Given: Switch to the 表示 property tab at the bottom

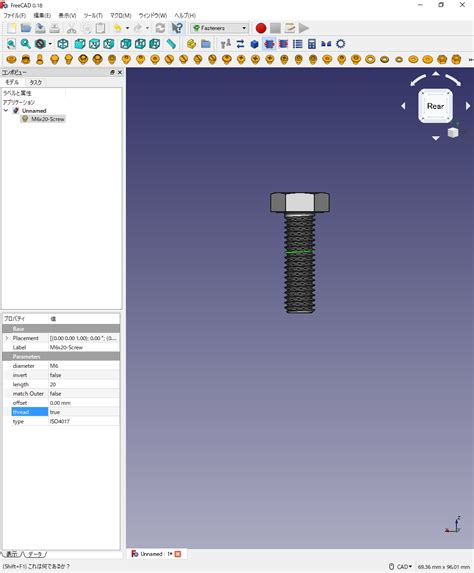Looking at the screenshot, I should (12, 554).
